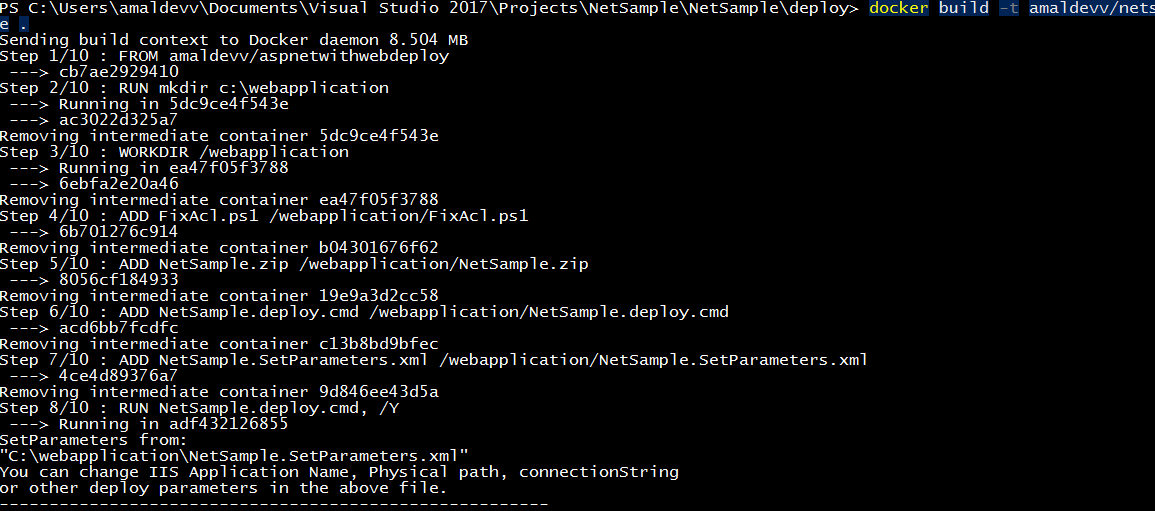Click the "Removing intermediate container 9d846ee43d5a" line
1155x511 pixels.
pyautogui.click(x=219, y=392)
